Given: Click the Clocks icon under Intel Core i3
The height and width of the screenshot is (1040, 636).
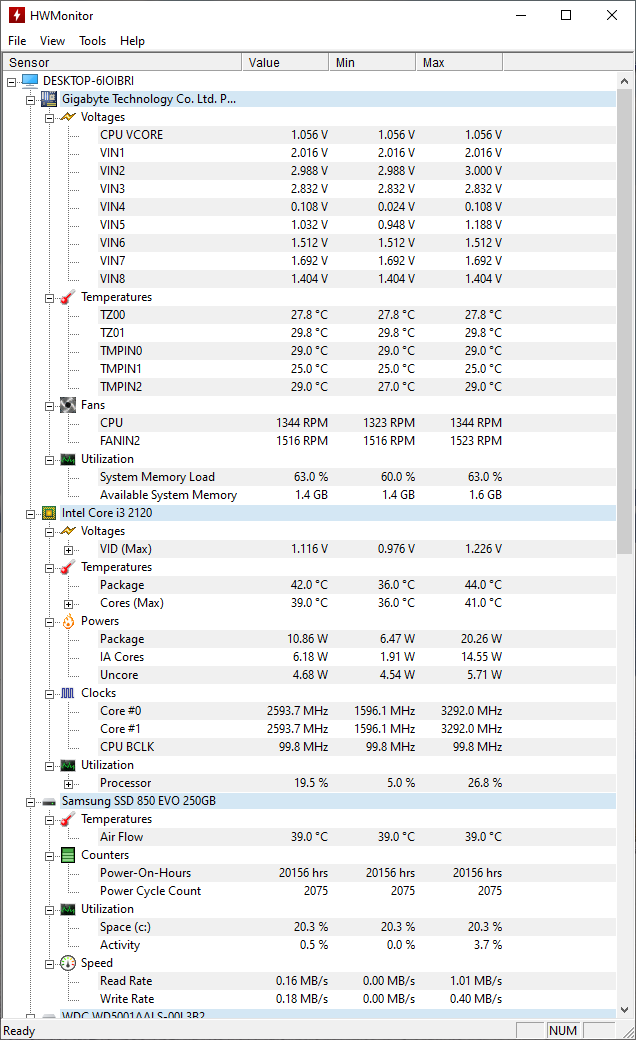Looking at the screenshot, I should click(x=66, y=693).
